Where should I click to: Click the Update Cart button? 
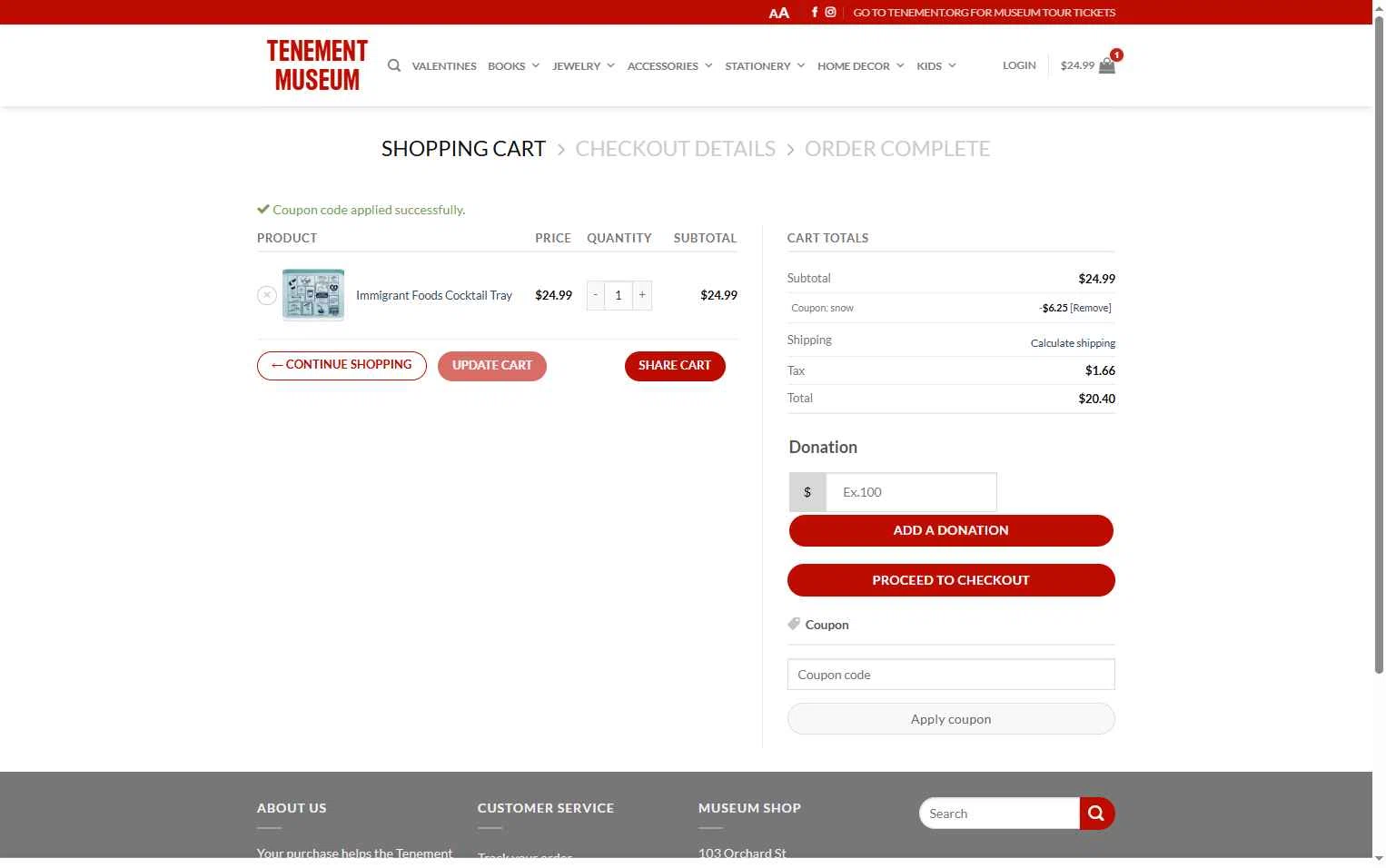(x=492, y=366)
